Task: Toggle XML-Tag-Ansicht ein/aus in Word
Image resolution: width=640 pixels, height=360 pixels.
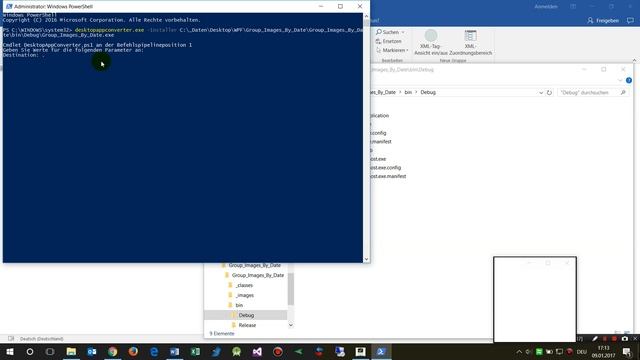Action: pyautogui.click(x=431, y=42)
